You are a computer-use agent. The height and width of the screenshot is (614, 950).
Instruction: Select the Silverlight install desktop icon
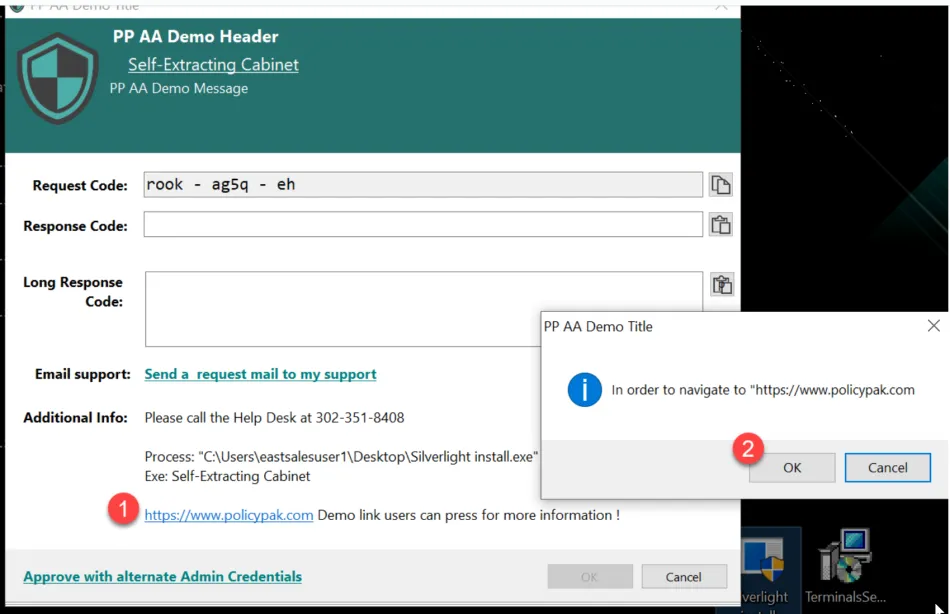(x=772, y=567)
